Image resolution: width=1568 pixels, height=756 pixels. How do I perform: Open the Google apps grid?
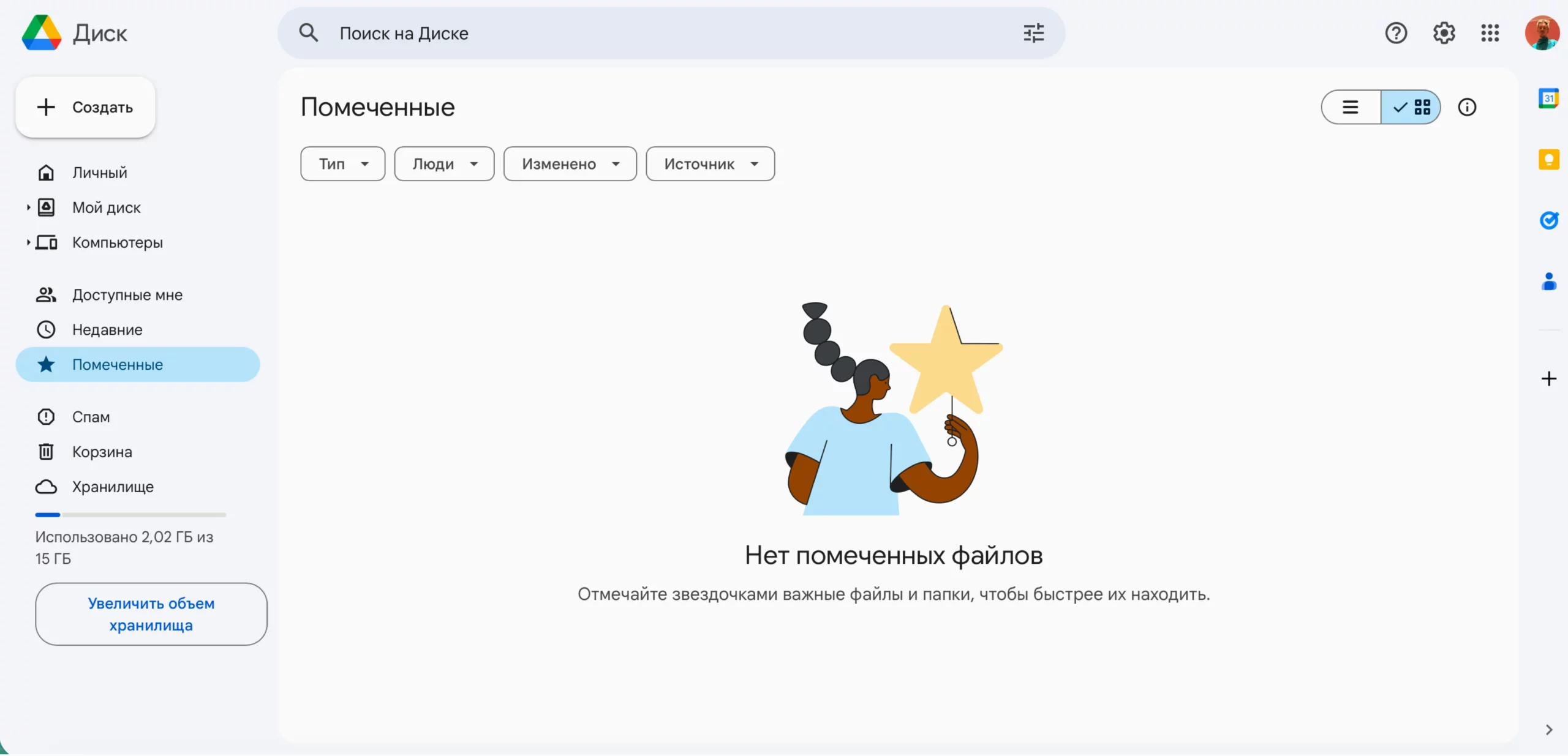(1490, 33)
